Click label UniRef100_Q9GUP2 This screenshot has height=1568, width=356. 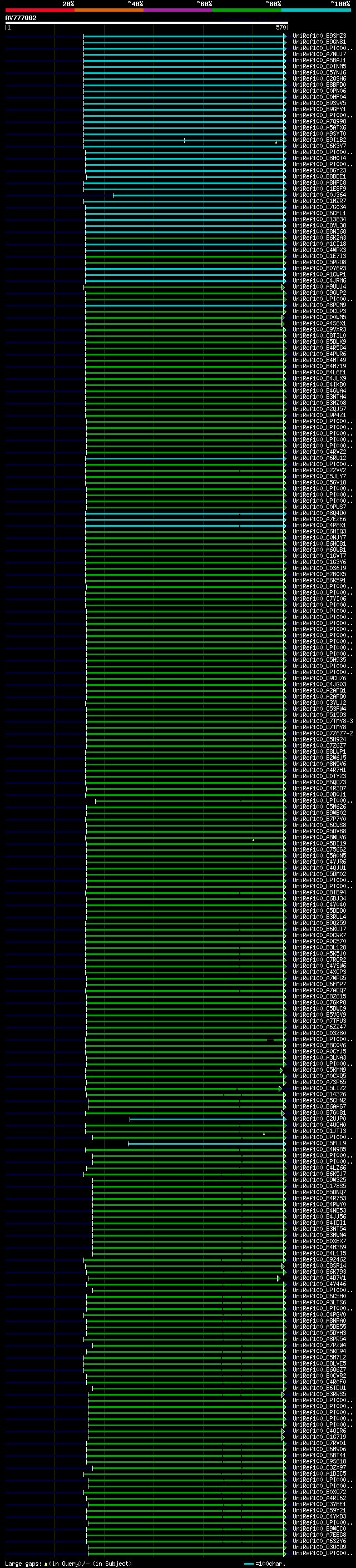click(x=319, y=293)
